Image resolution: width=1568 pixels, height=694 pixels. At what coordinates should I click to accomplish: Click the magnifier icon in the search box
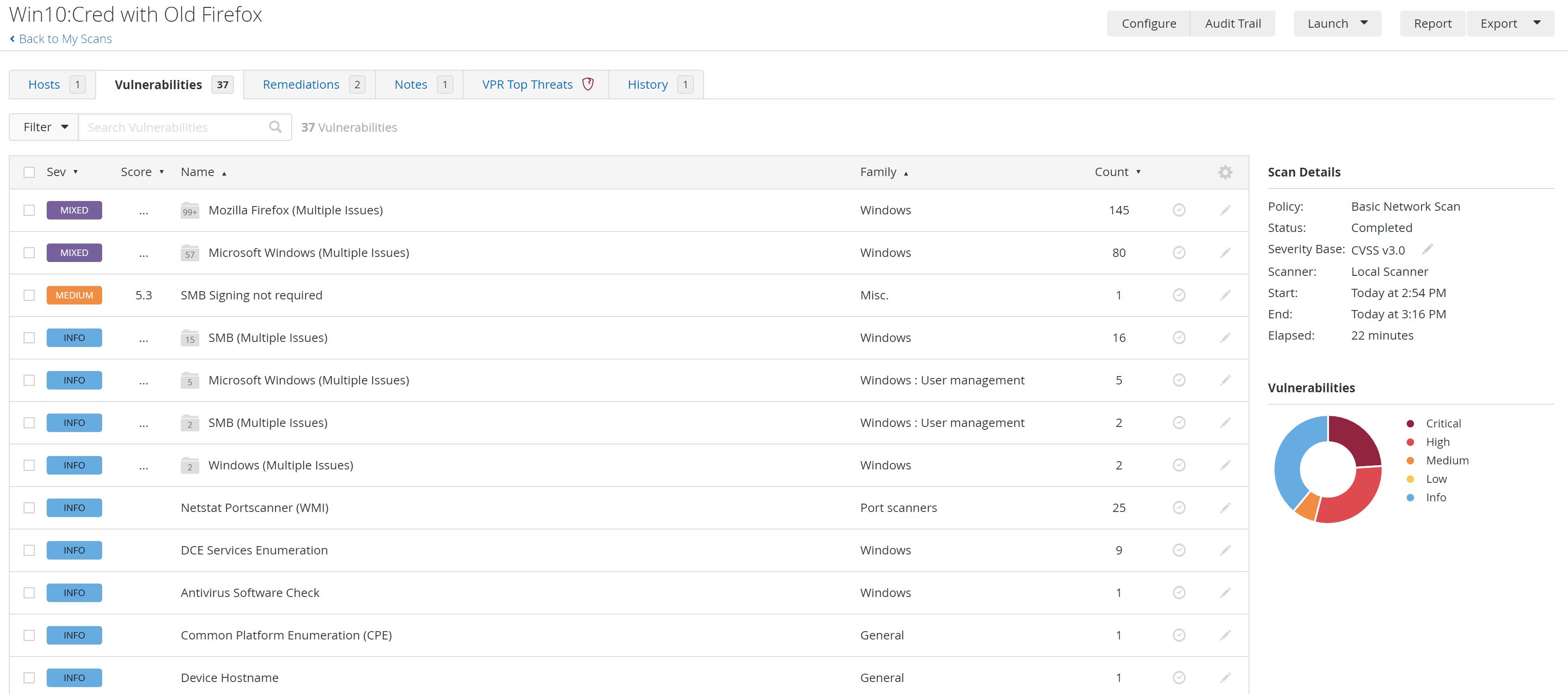click(275, 127)
